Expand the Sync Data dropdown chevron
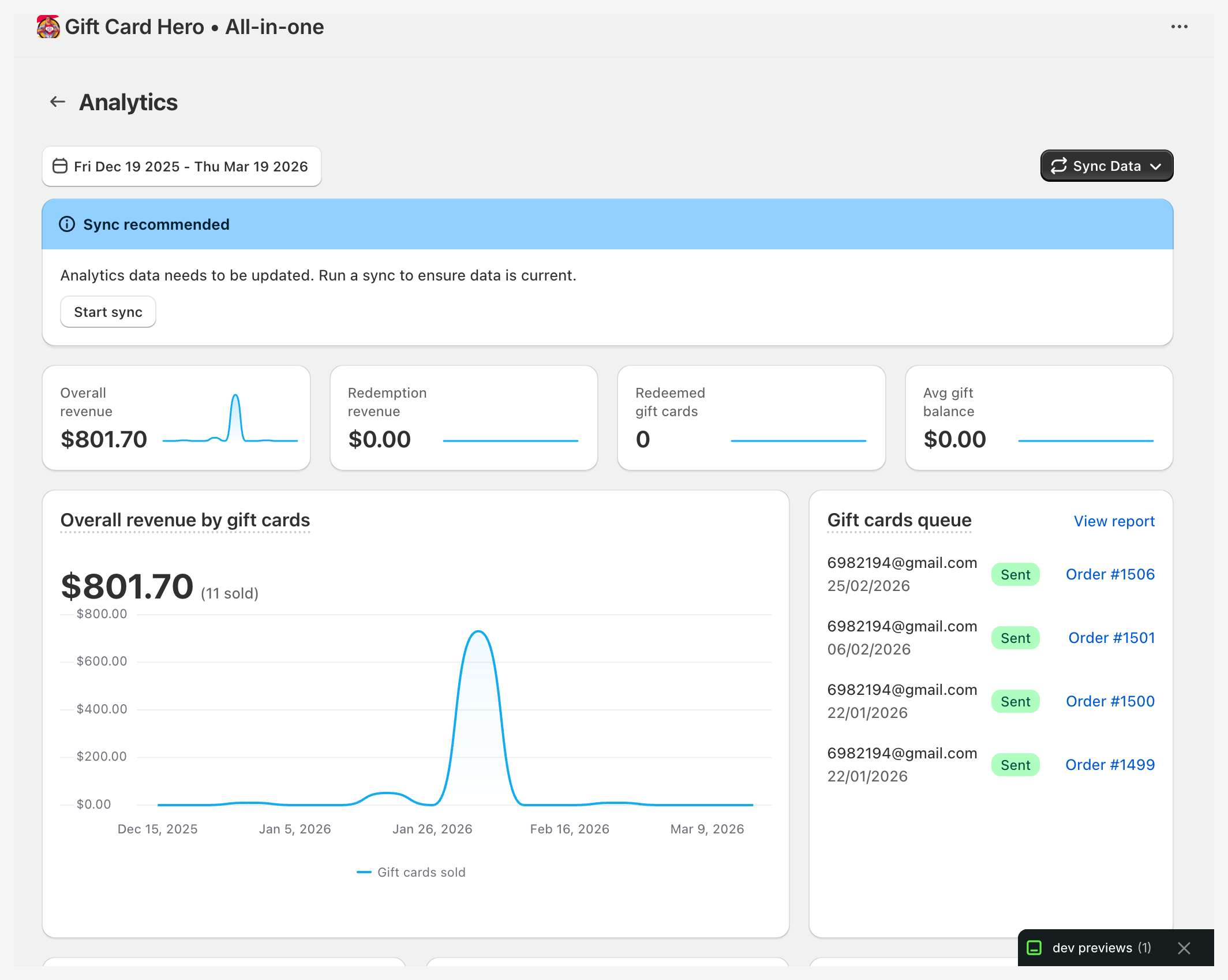Screen dimensions: 1228x980 (1156, 166)
